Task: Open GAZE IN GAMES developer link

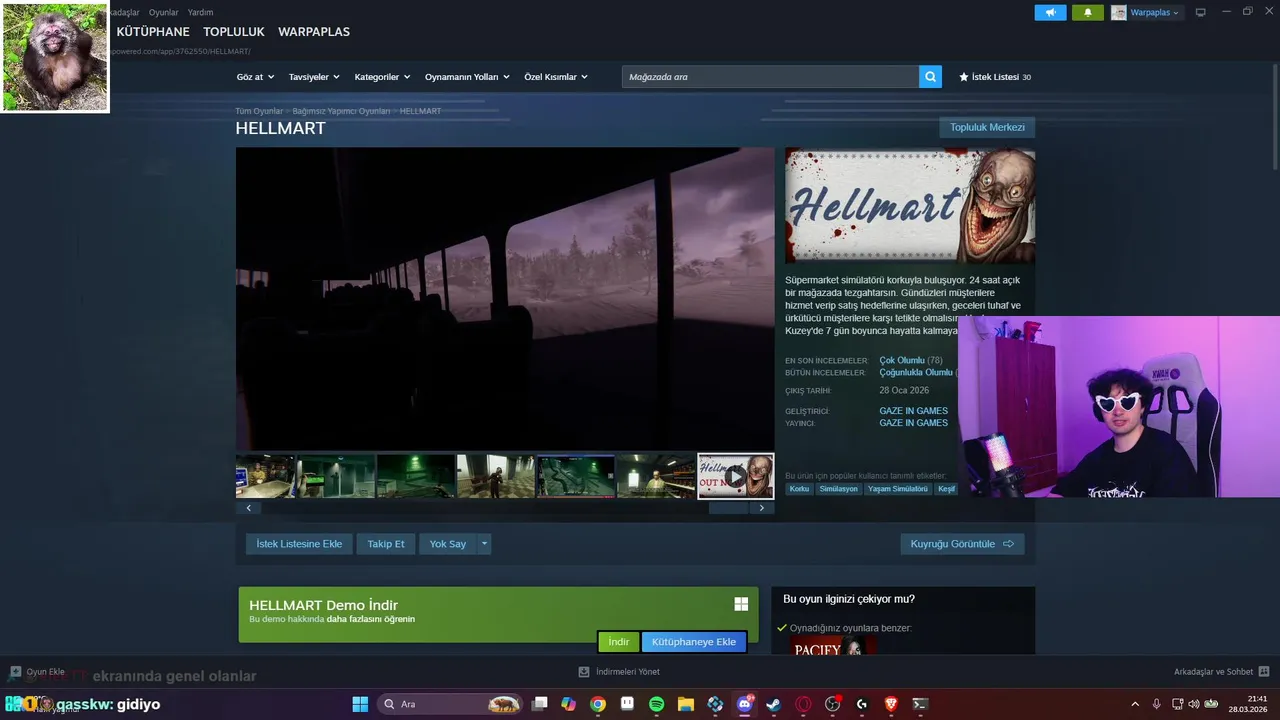Action: click(913, 411)
